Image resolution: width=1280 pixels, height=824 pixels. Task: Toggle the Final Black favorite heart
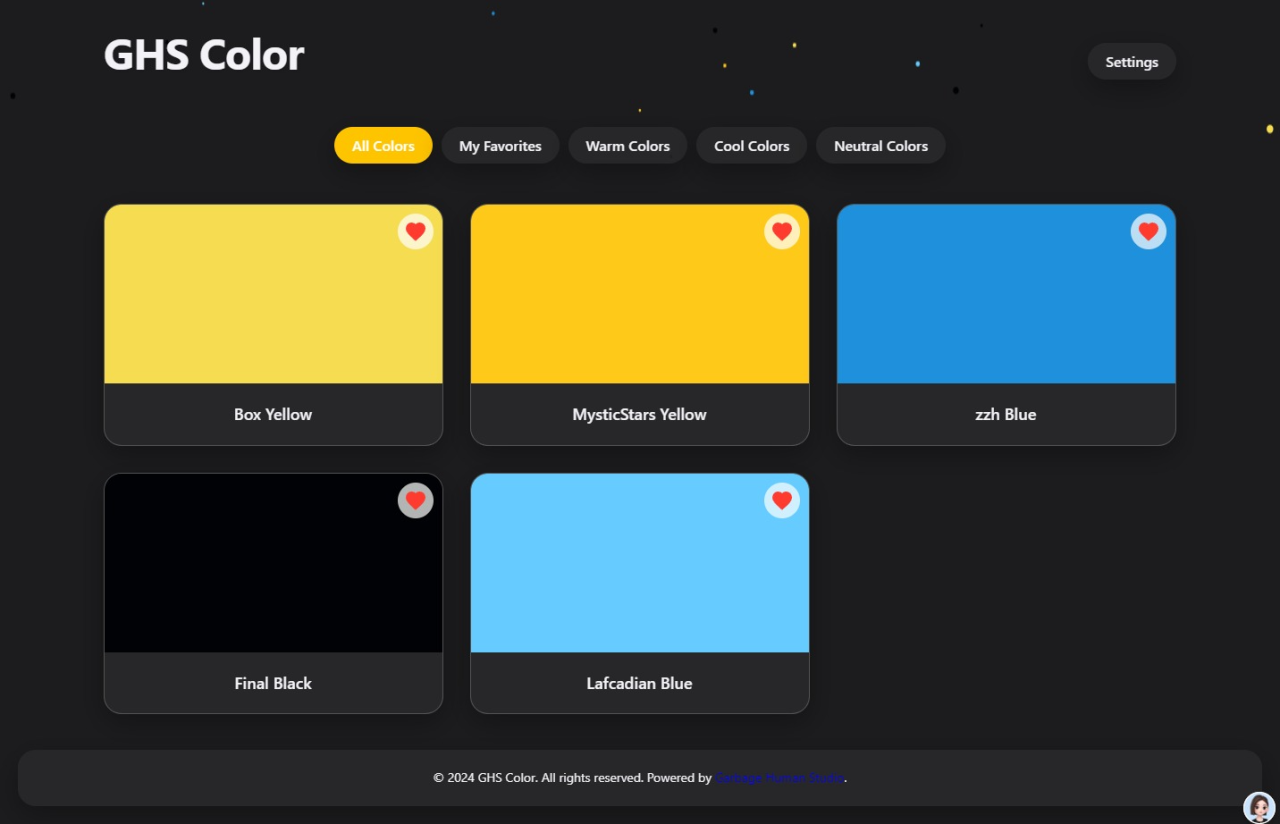(x=415, y=500)
